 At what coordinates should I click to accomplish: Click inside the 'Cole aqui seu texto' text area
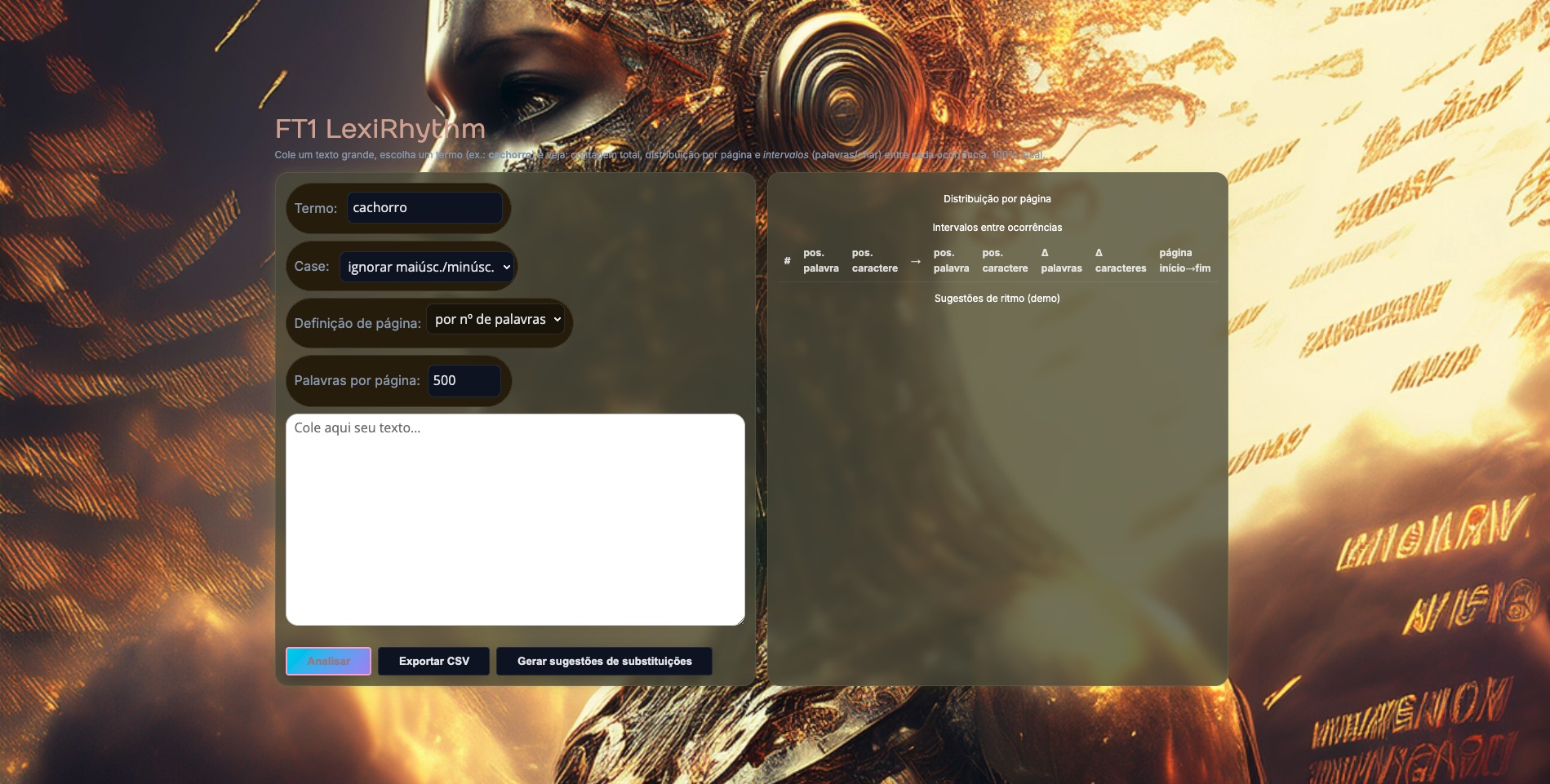(x=514, y=519)
